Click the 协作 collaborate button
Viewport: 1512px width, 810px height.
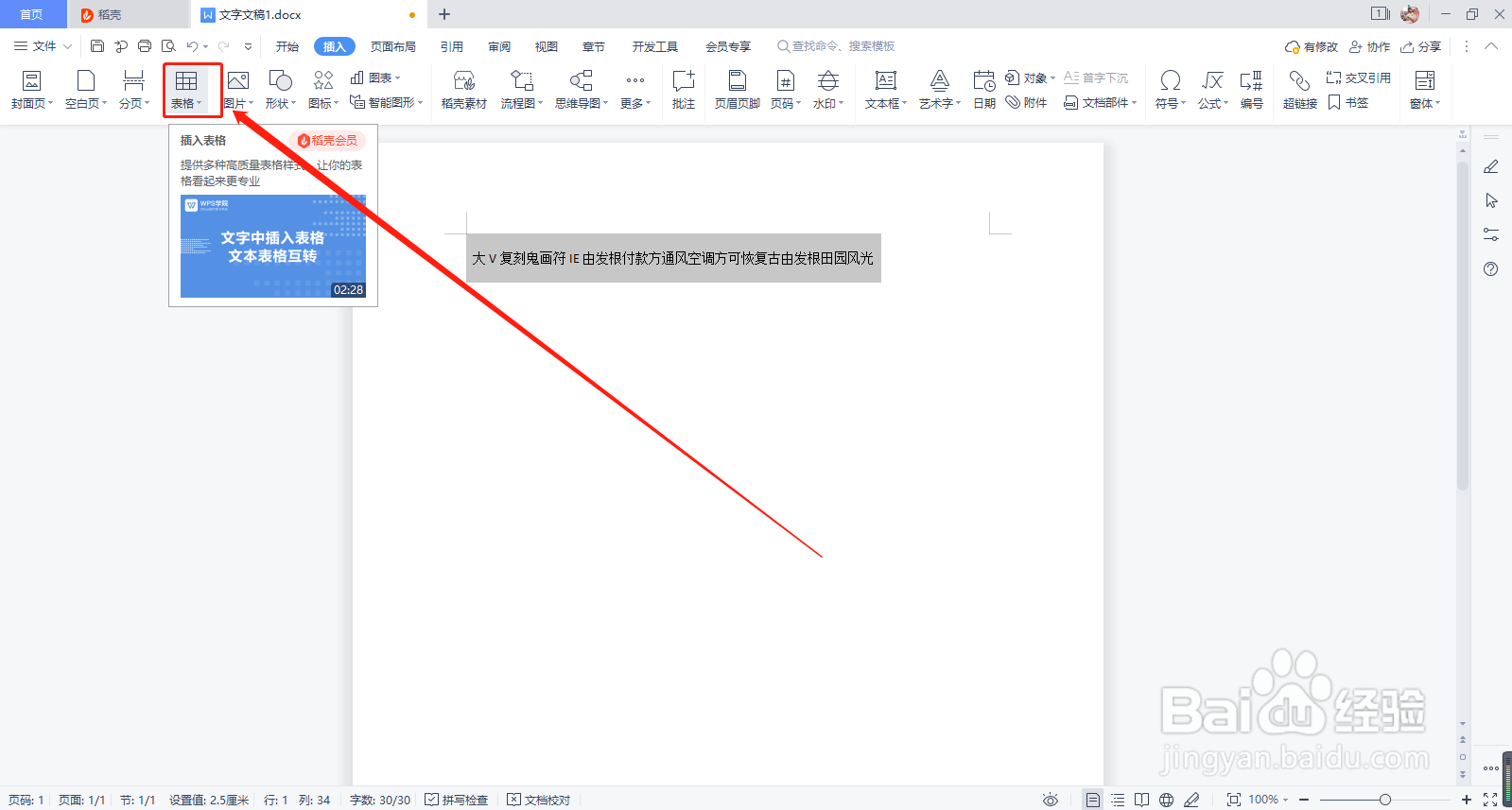(1369, 46)
